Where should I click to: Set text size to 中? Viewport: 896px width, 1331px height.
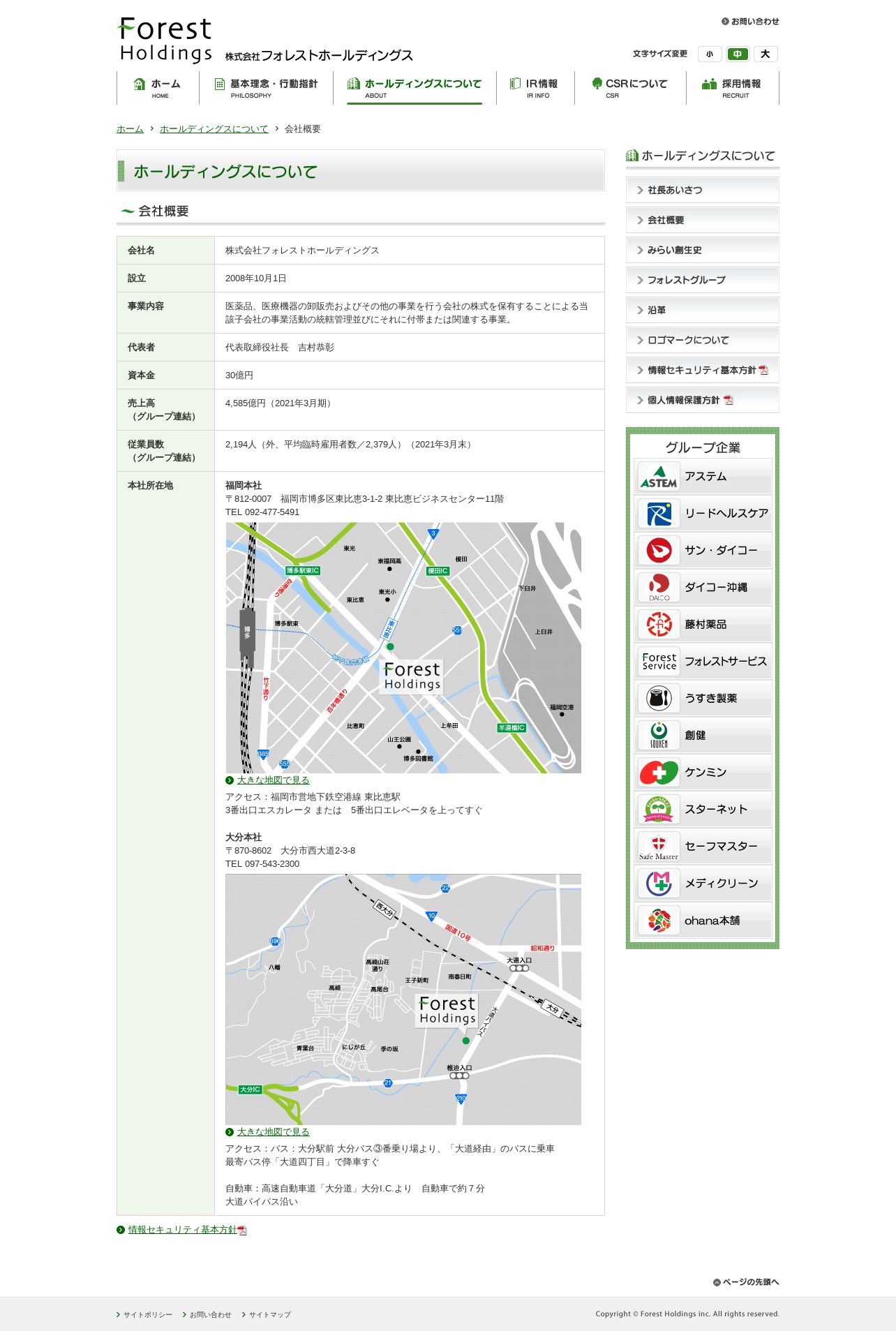pyautogui.click(x=738, y=54)
